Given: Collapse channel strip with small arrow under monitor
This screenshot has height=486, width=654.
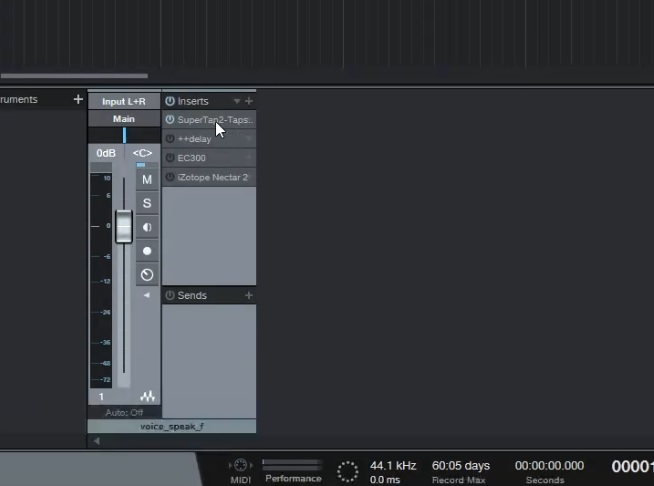Looking at the screenshot, I should click(x=147, y=295).
